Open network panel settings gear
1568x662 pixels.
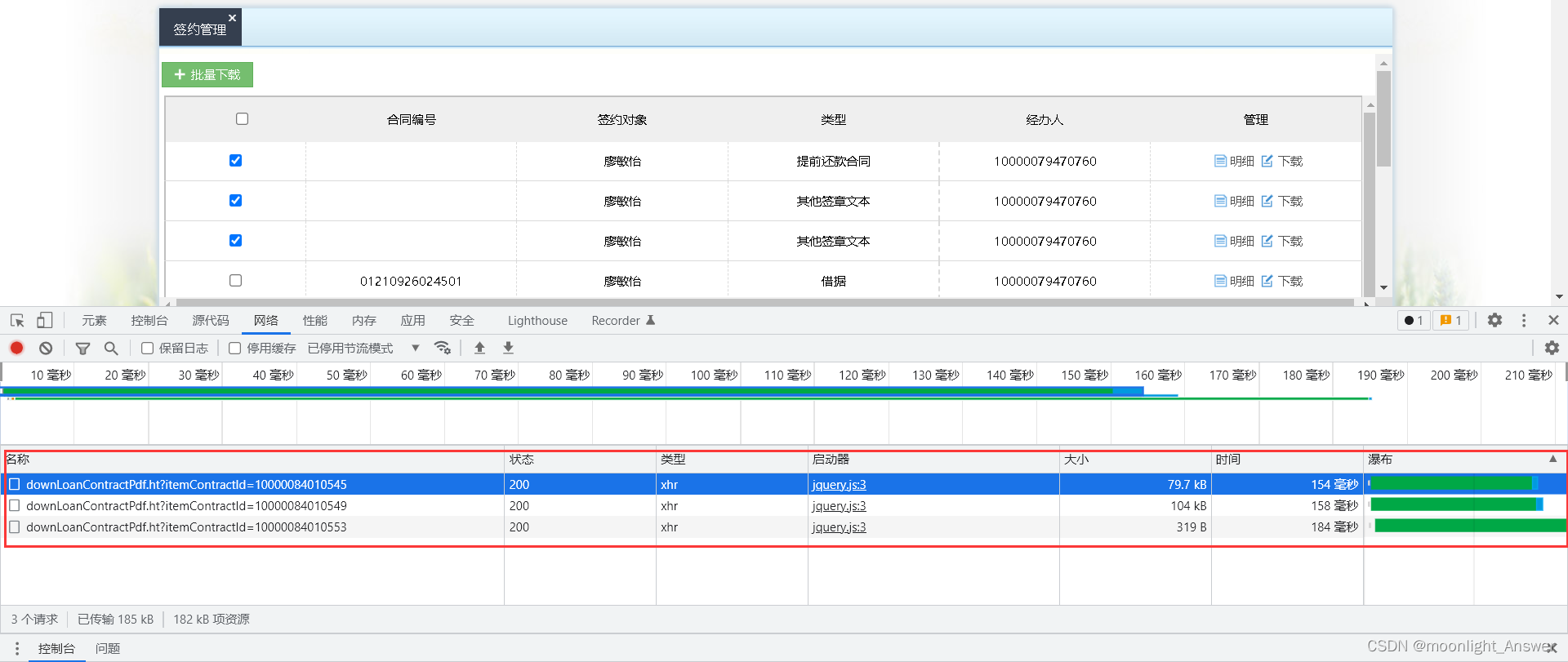click(1552, 348)
